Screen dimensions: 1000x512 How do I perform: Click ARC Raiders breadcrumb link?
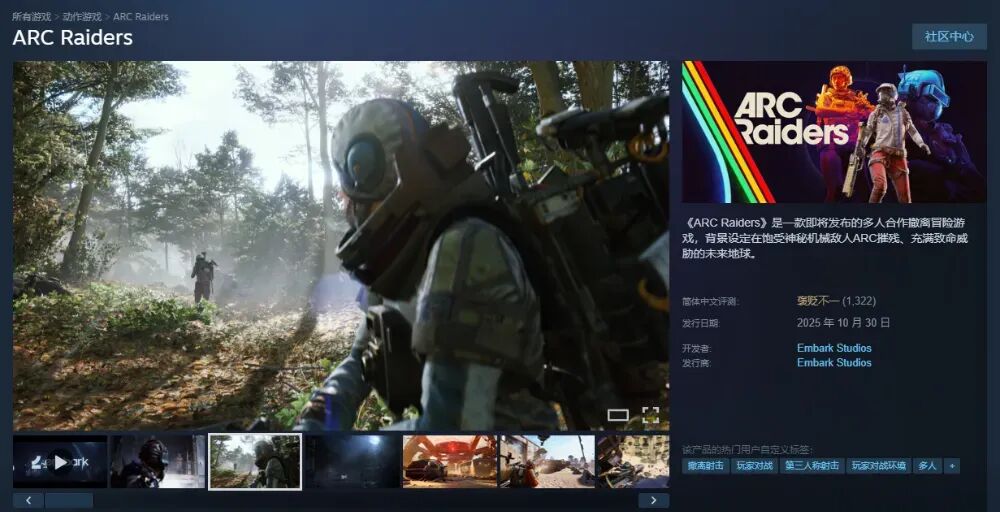[x=141, y=17]
